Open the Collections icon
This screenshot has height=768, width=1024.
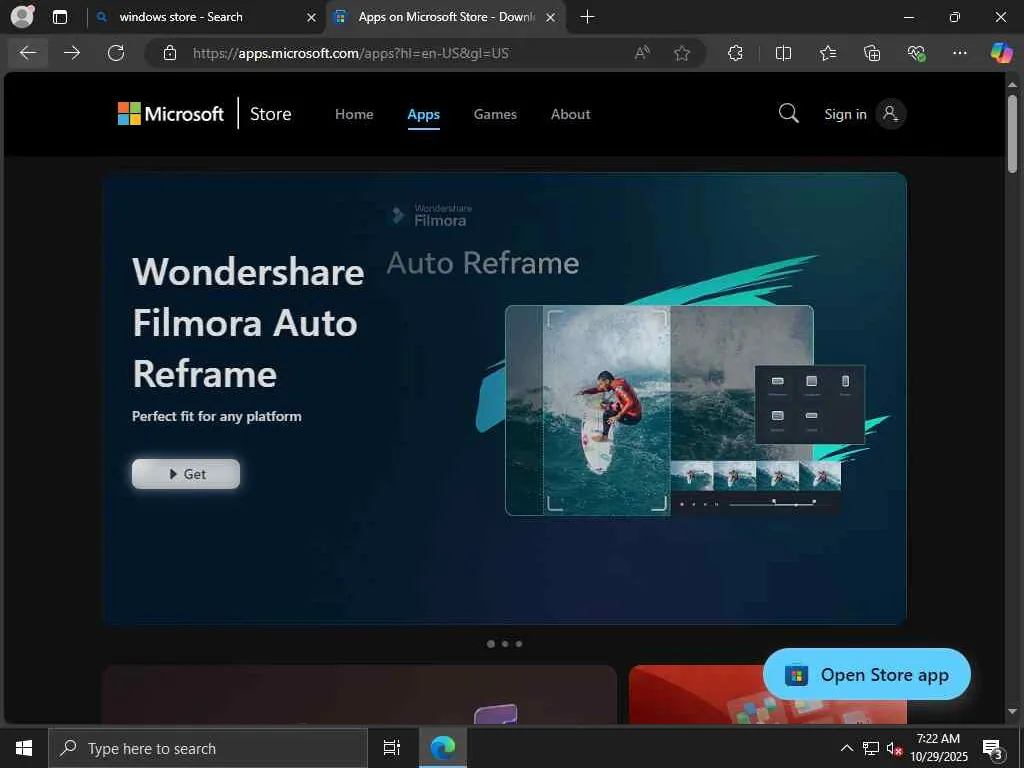pos(872,53)
